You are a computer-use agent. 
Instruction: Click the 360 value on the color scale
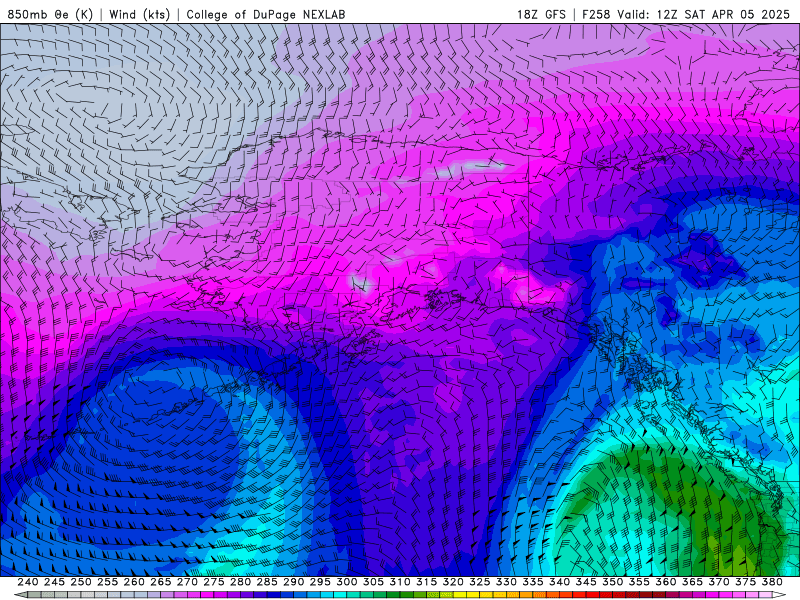coord(665,582)
